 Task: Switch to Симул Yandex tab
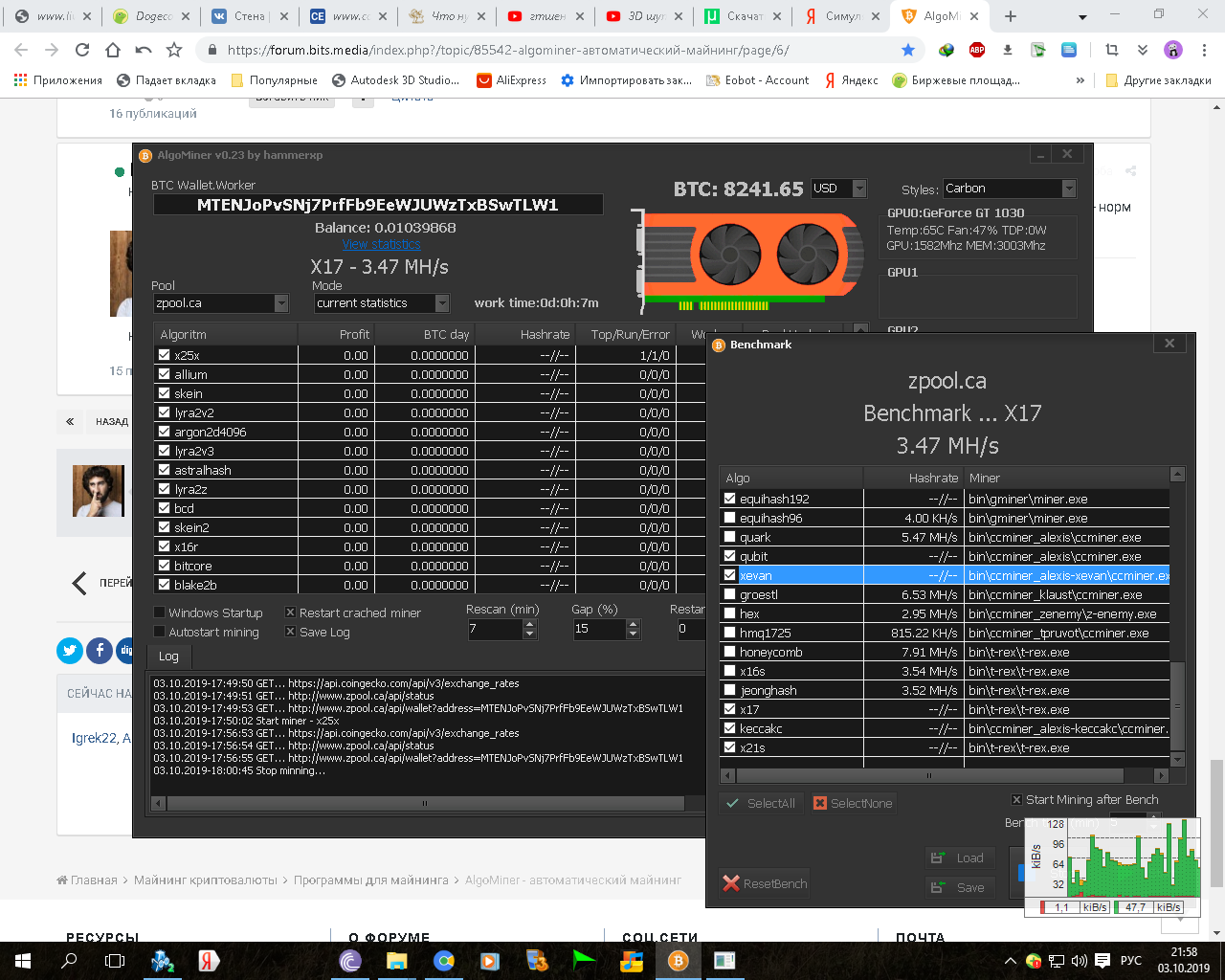(x=842, y=16)
